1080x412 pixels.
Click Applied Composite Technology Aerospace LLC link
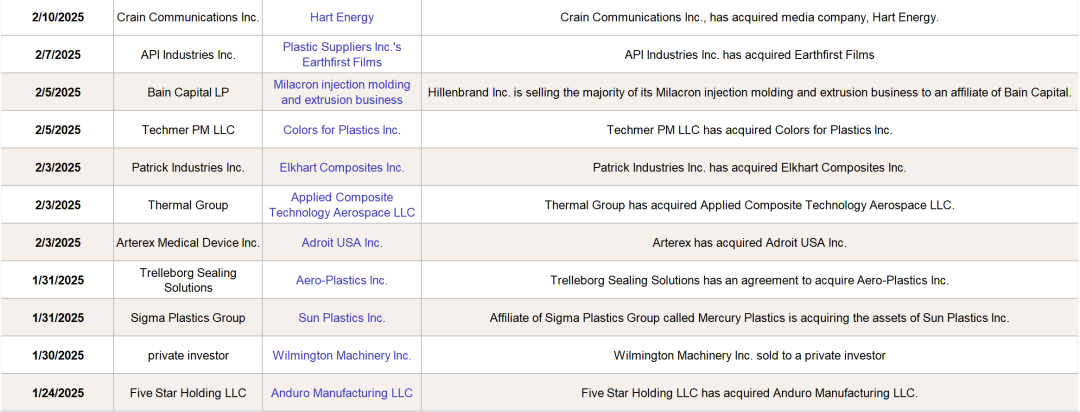[x=342, y=205]
